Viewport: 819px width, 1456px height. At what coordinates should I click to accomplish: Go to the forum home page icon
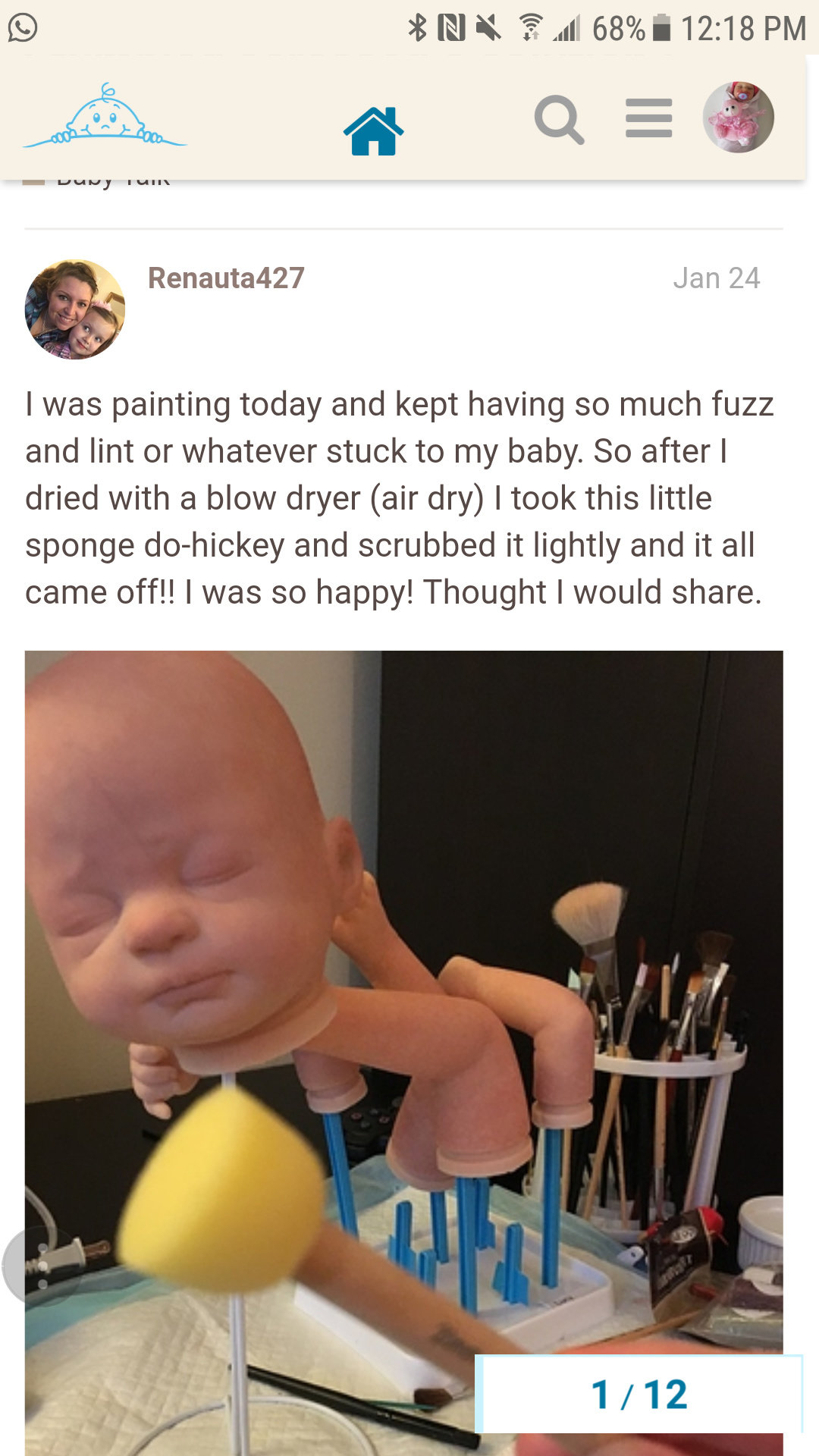373,131
